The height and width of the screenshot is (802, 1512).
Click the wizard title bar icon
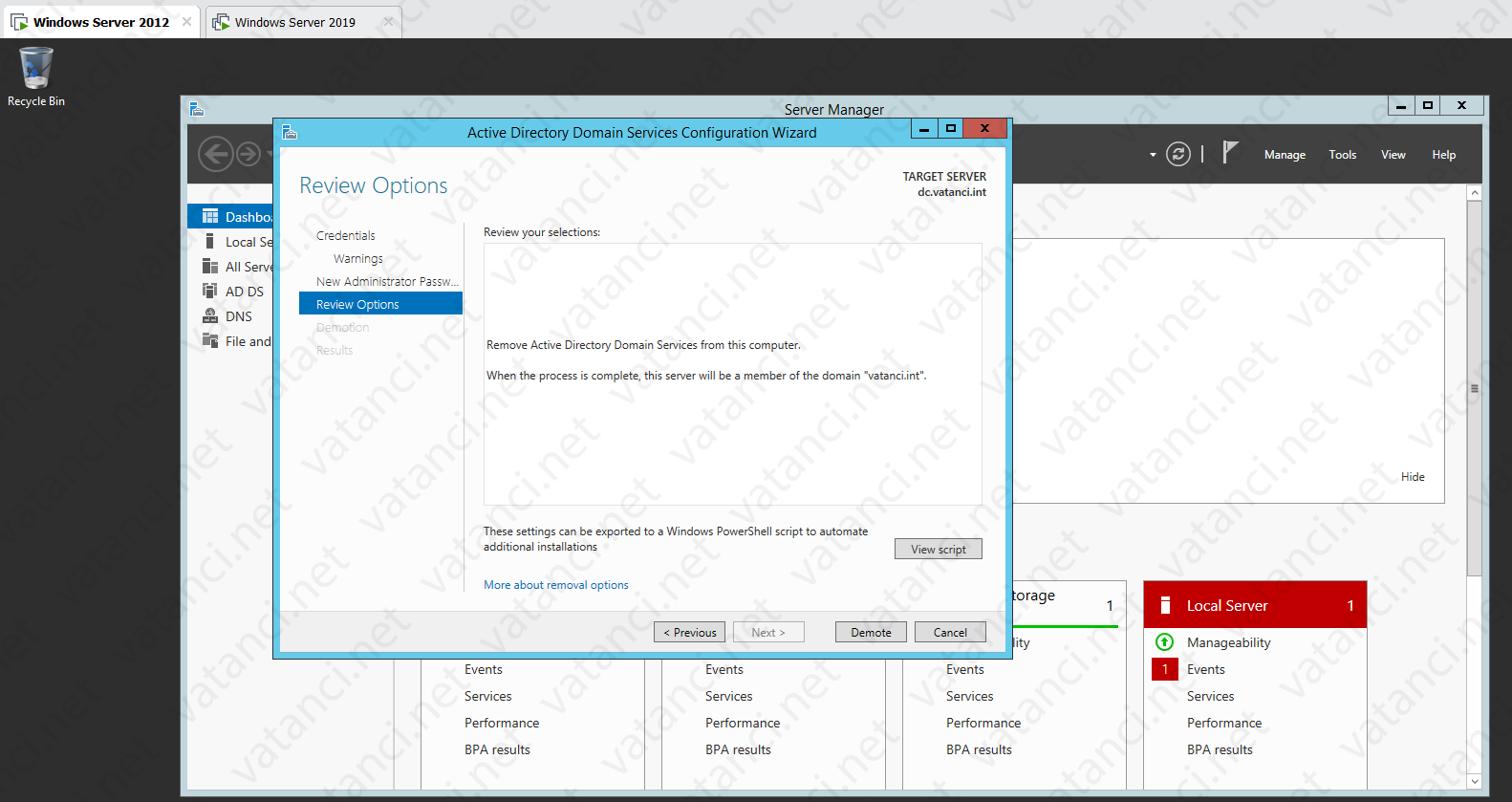[x=290, y=132]
